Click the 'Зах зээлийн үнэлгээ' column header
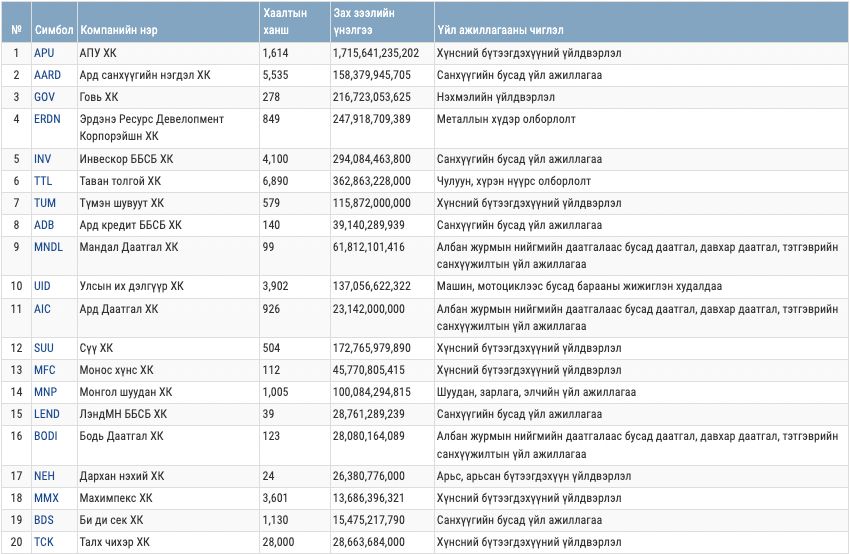Image resolution: width=850 pixels, height=554 pixels. pos(369,21)
